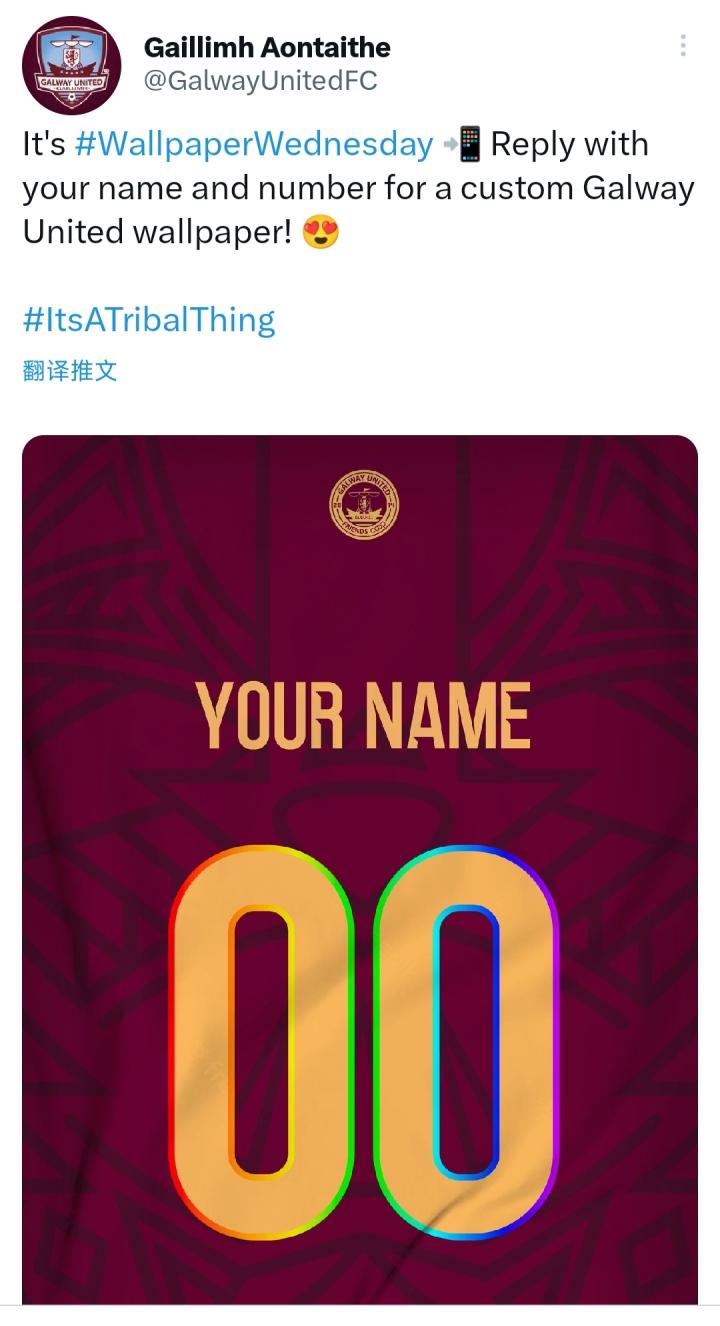Tap the Gaillimh Aontaithe display name
720x1326 pixels.
coord(267,47)
